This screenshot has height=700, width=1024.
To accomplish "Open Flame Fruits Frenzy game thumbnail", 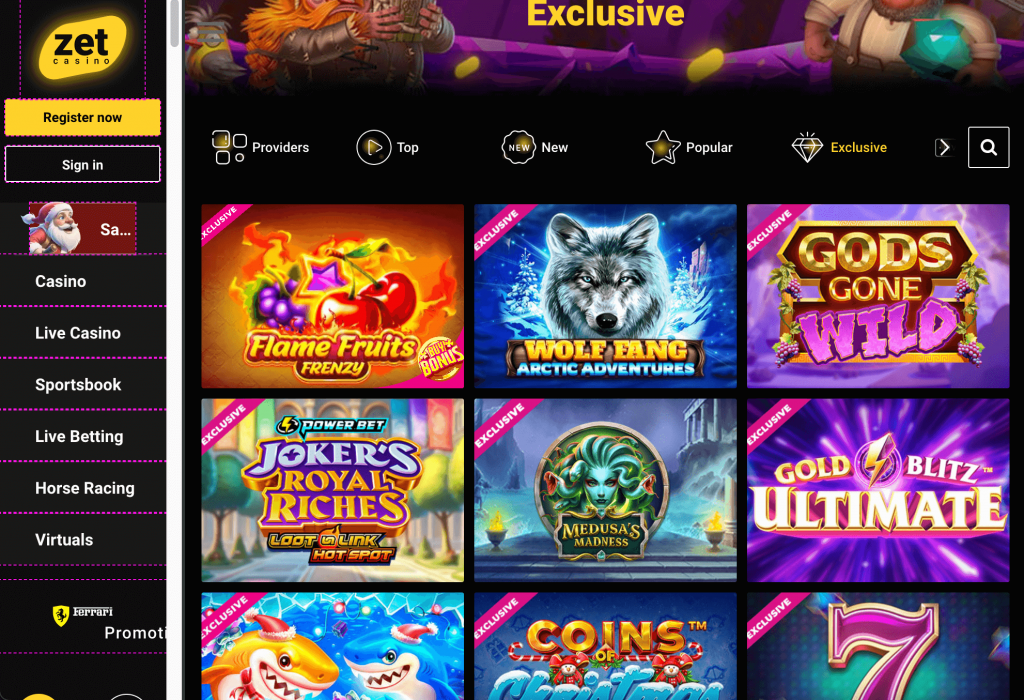I will (x=332, y=296).
